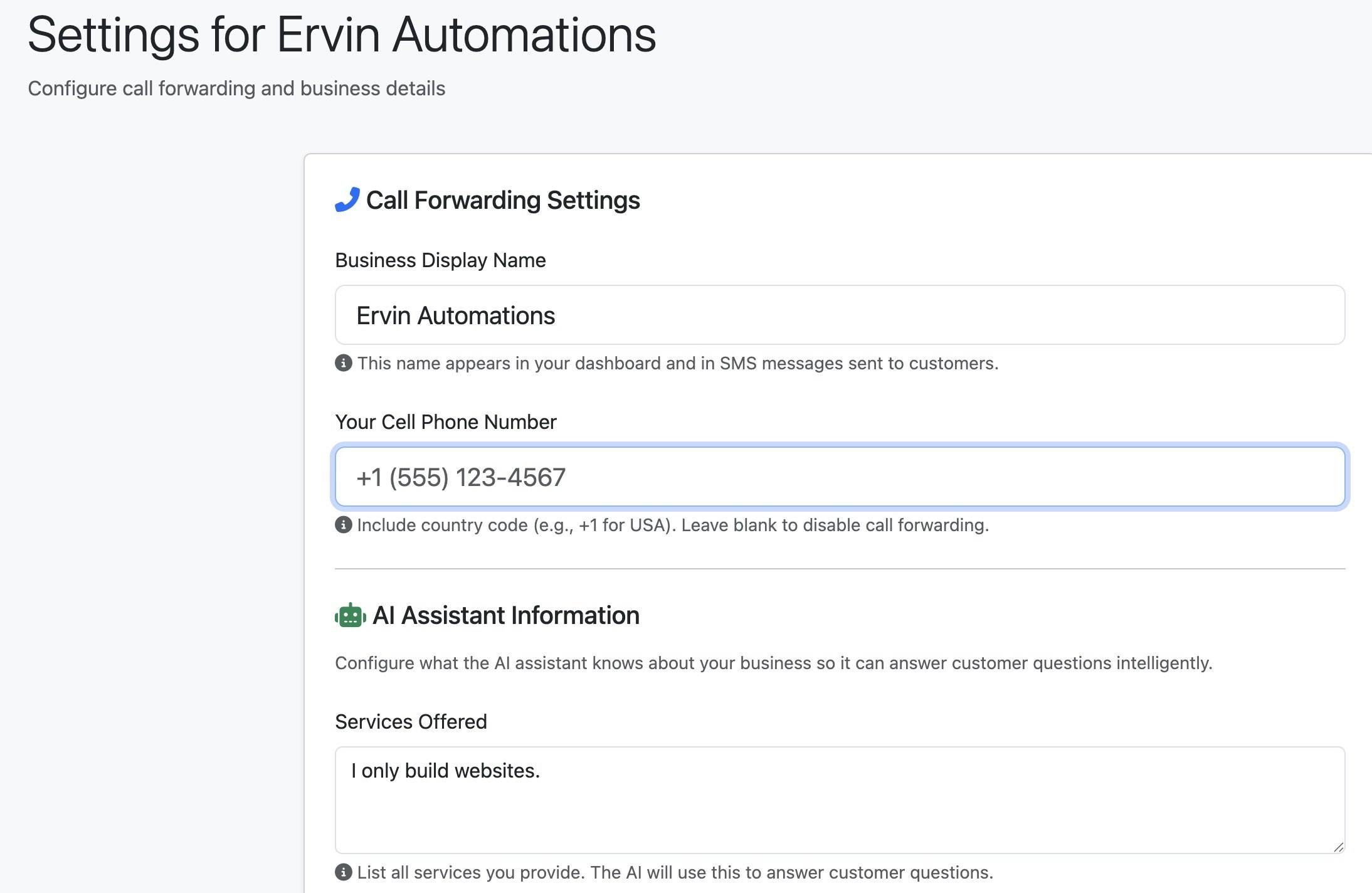Click the Your Cell Phone Number label
The image size is (1372, 893).
click(x=445, y=421)
